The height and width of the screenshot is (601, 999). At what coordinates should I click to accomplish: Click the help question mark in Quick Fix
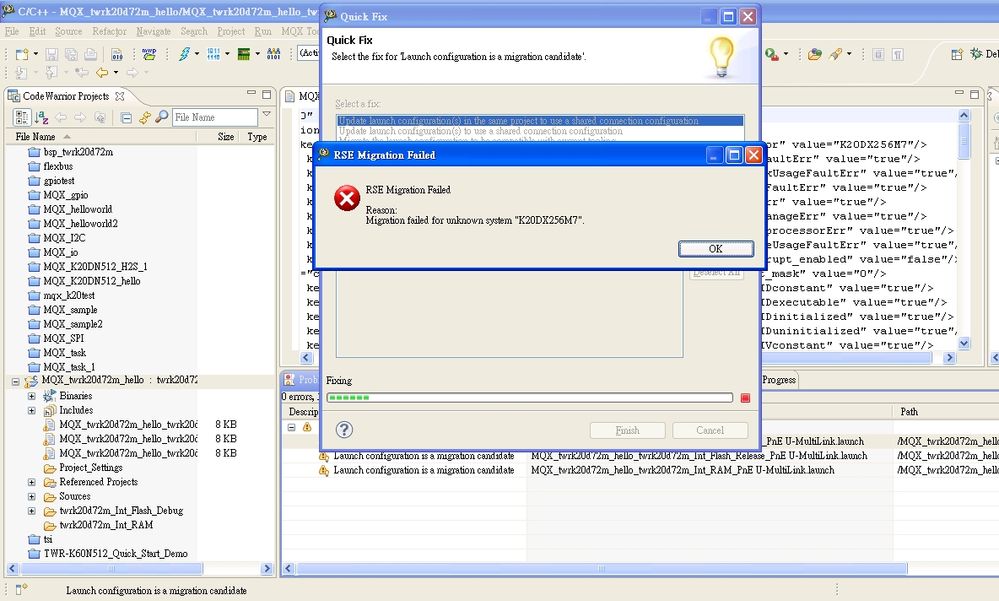point(344,430)
